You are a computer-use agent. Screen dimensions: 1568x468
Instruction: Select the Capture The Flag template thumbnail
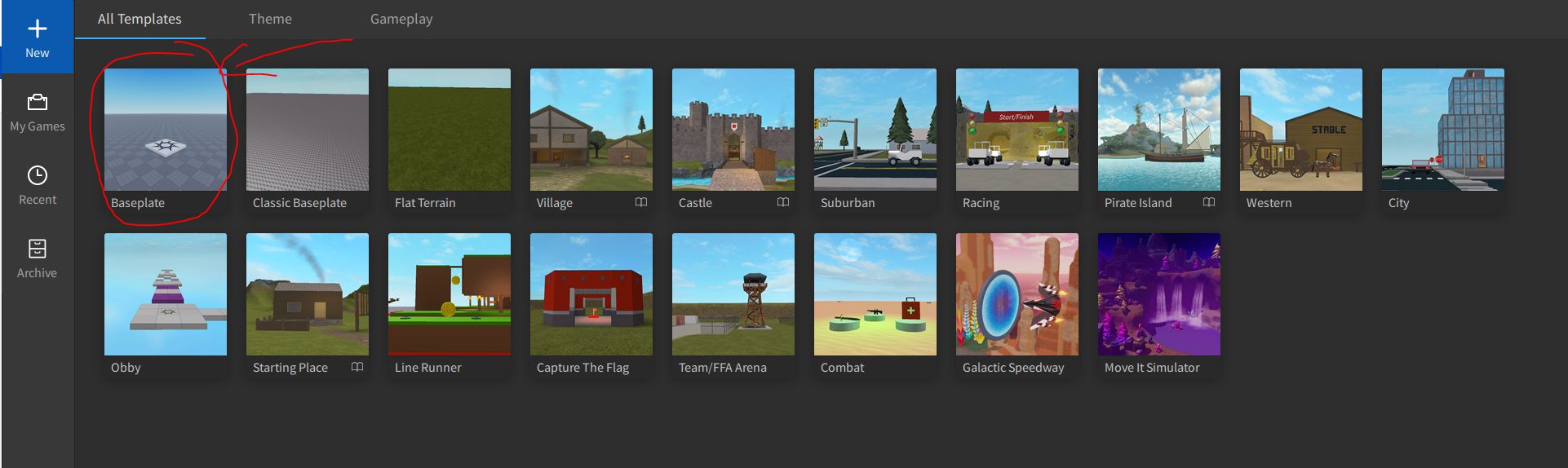tap(591, 294)
